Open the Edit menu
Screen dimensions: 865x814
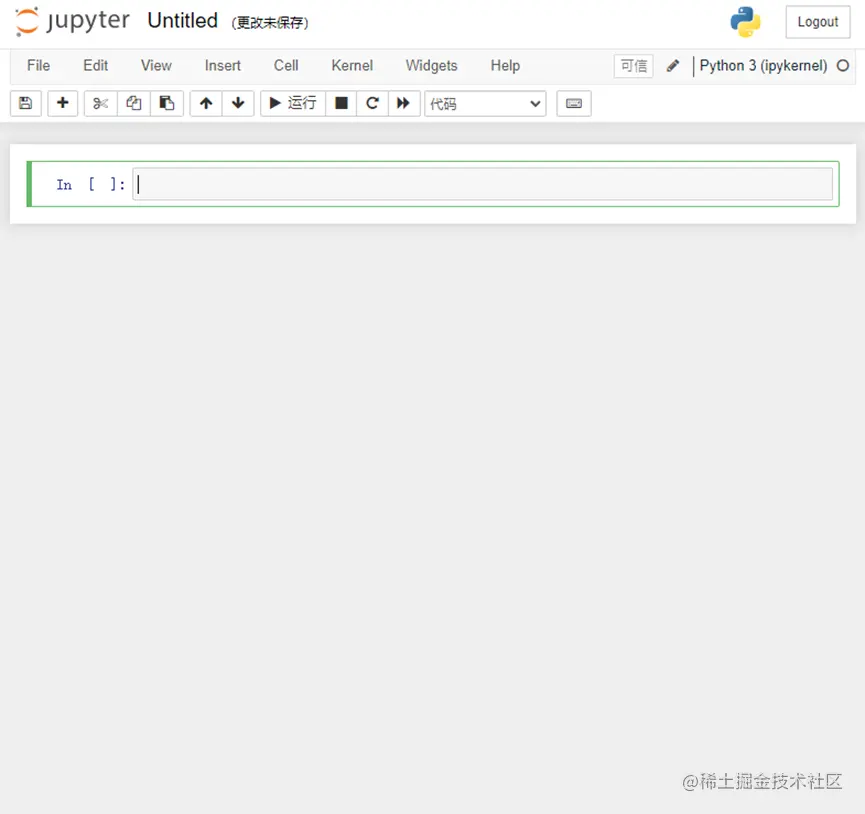click(95, 66)
